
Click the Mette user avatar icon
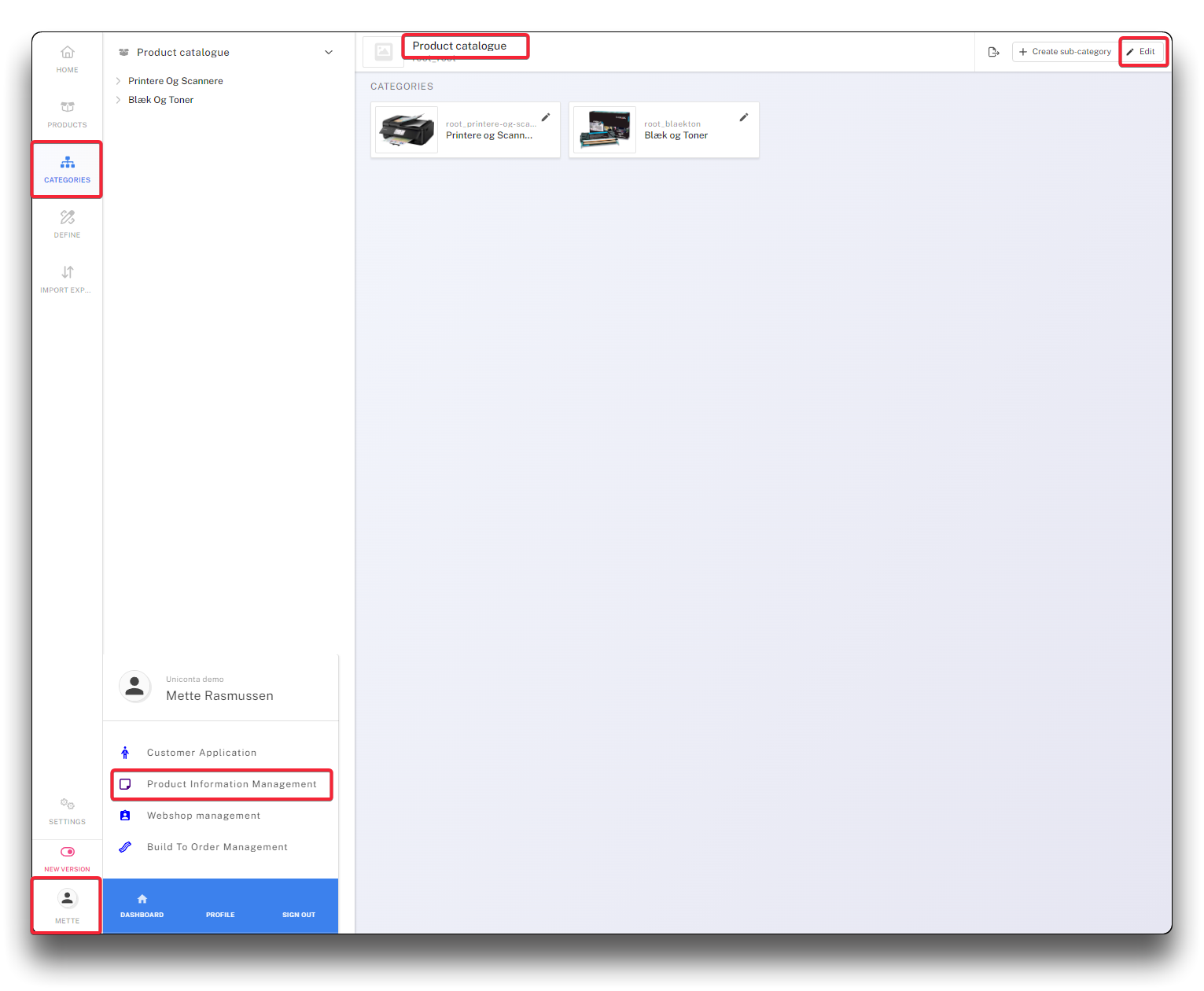pyautogui.click(x=68, y=898)
